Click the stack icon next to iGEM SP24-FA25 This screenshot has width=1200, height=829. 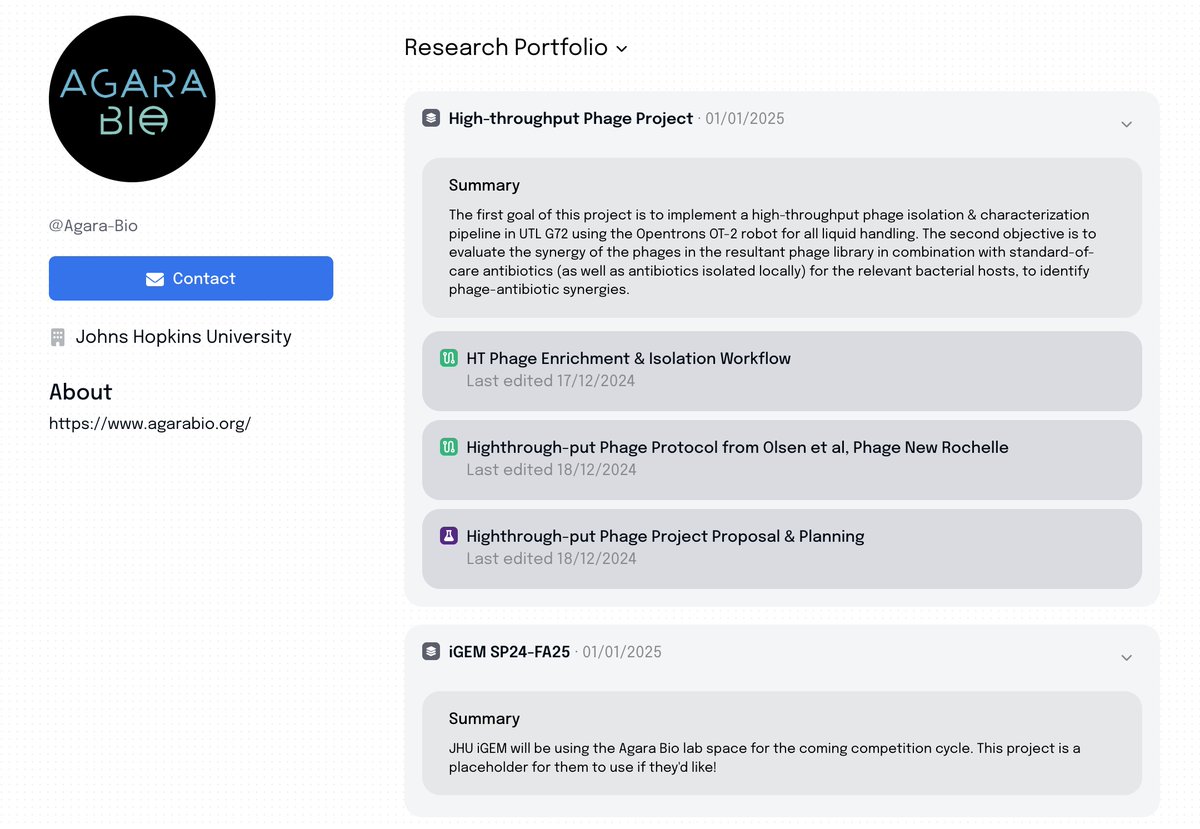[x=431, y=651]
